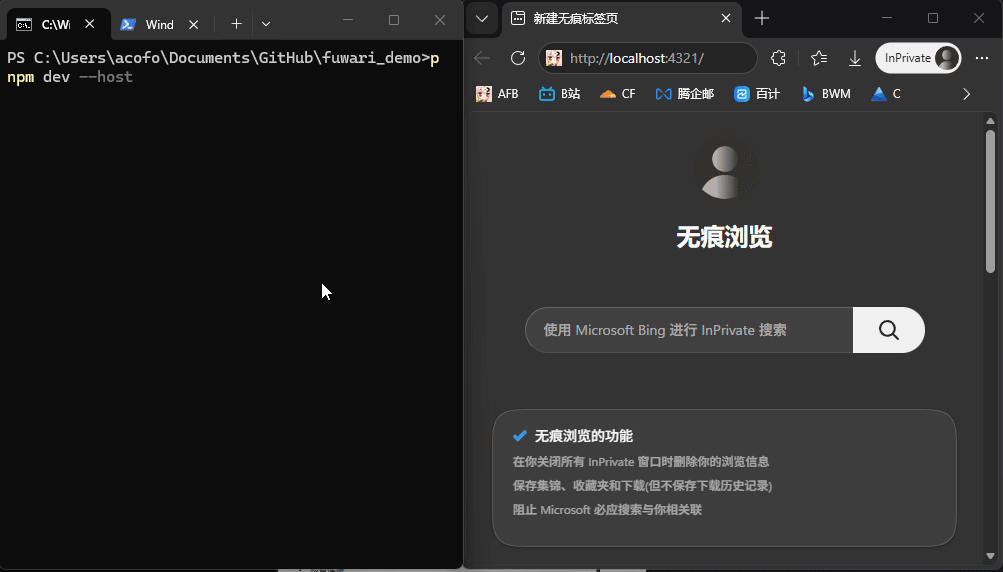Screen dimensions: 1003x572
Task: Open the BWM bookmark
Action: click(826, 94)
